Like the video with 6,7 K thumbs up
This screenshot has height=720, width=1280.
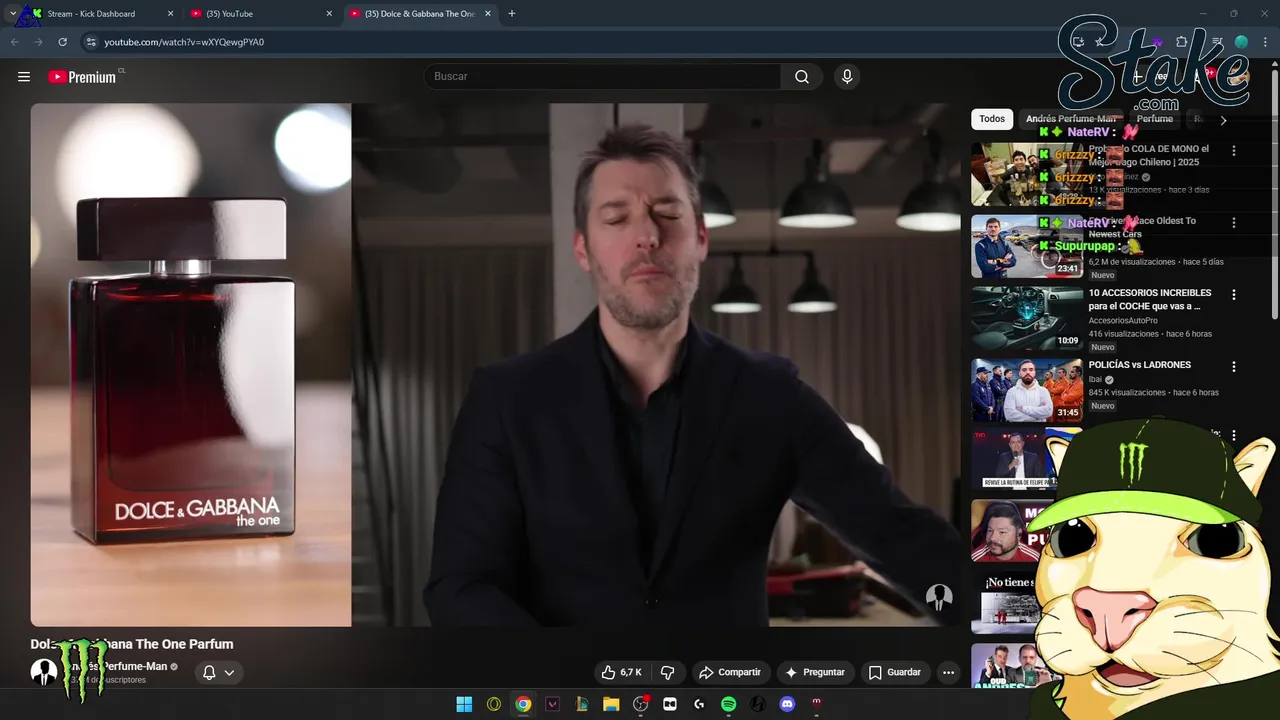click(x=621, y=672)
